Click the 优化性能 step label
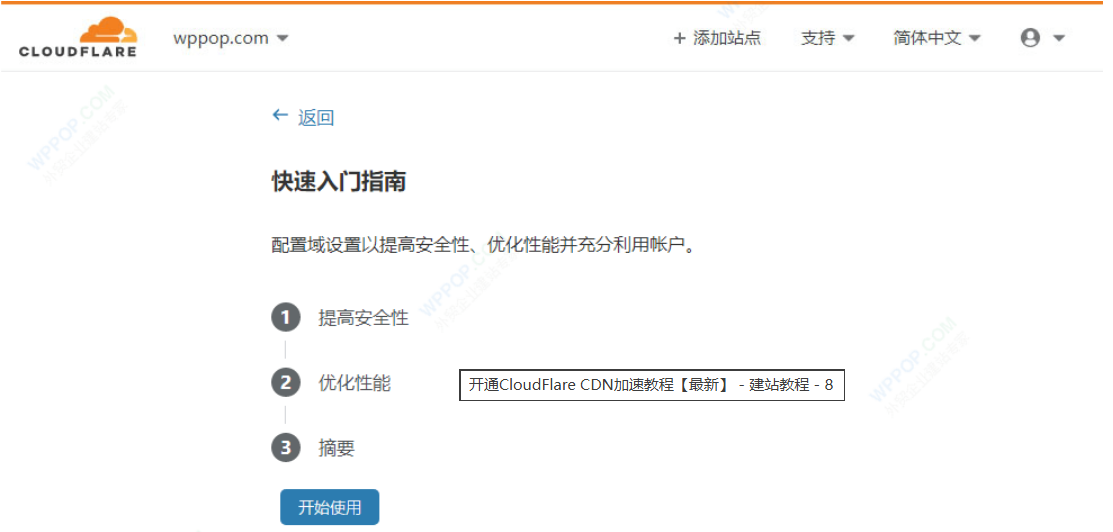Screen dimensions: 1113x532 tap(354, 383)
